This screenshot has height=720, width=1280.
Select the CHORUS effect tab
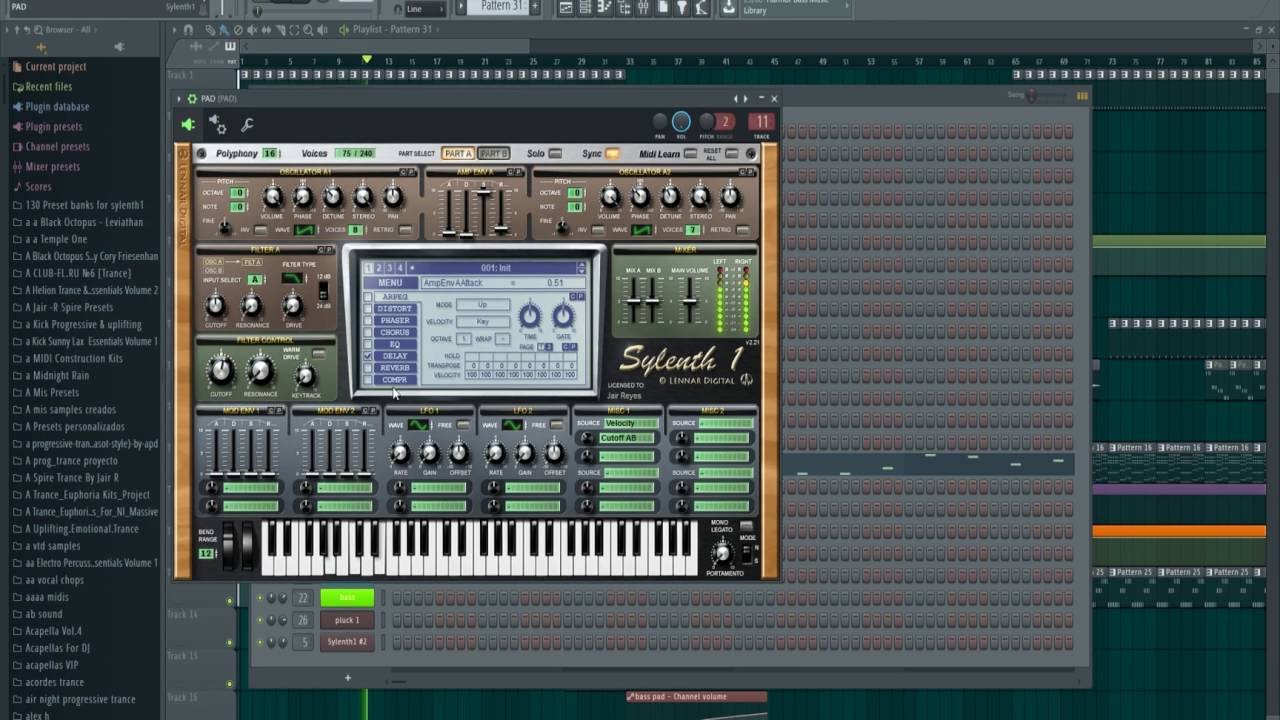(x=395, y=332)
